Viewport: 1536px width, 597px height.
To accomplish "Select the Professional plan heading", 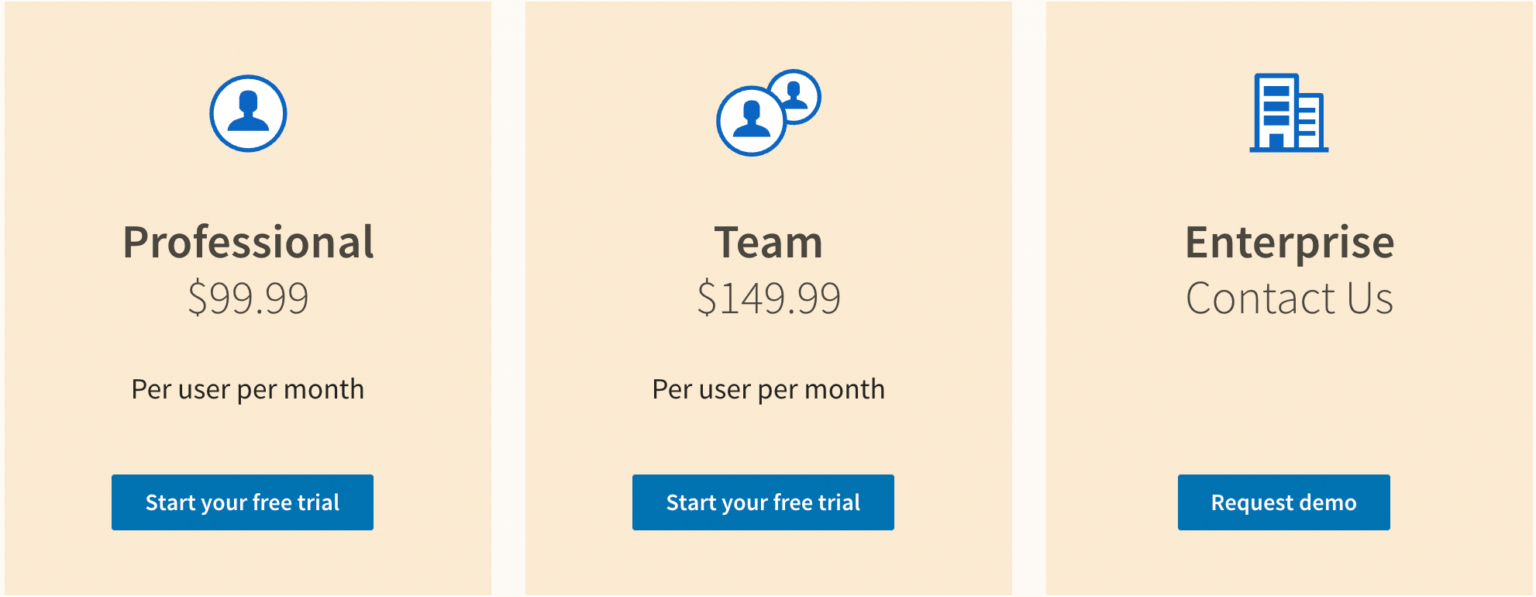I will tap(248, 241).
